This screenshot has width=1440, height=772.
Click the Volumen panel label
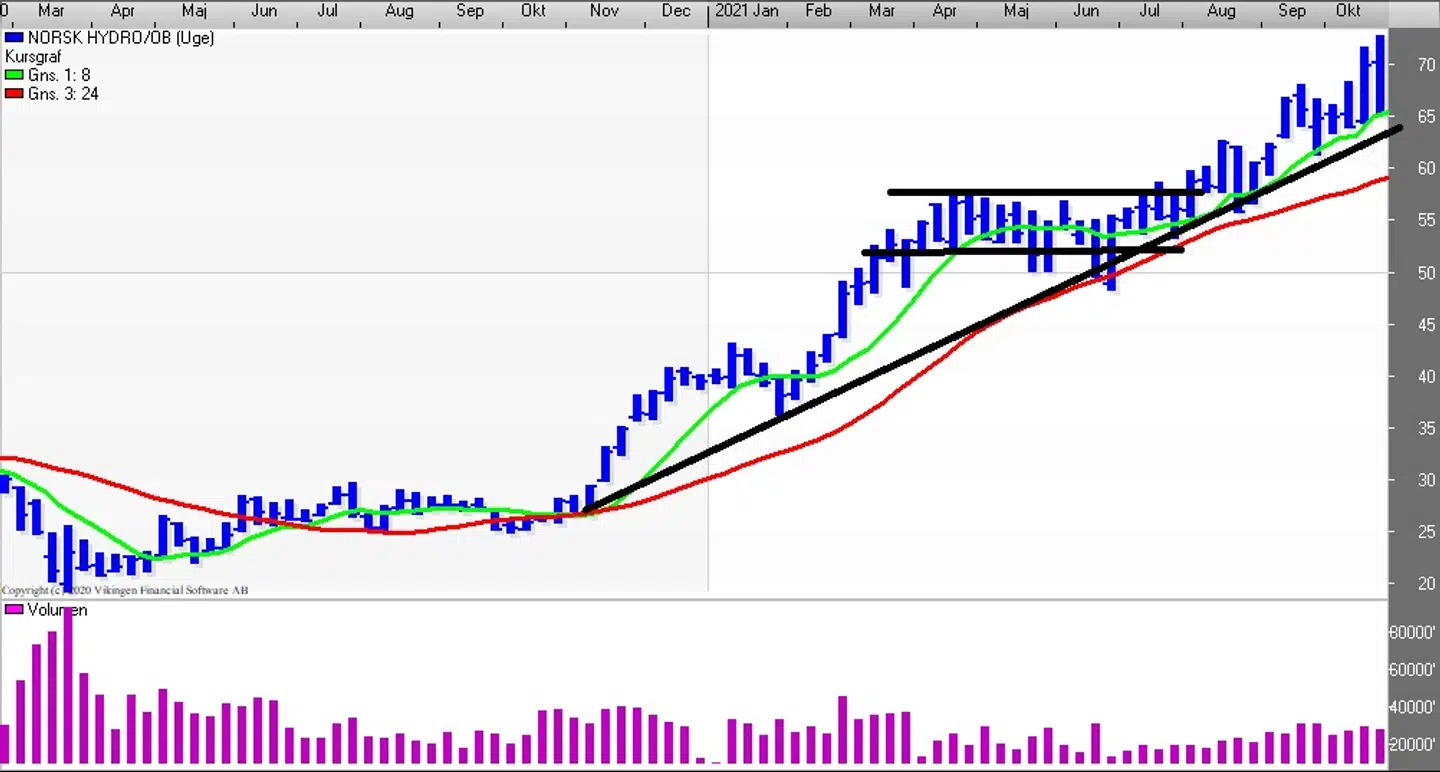click(x=57, y=610)
